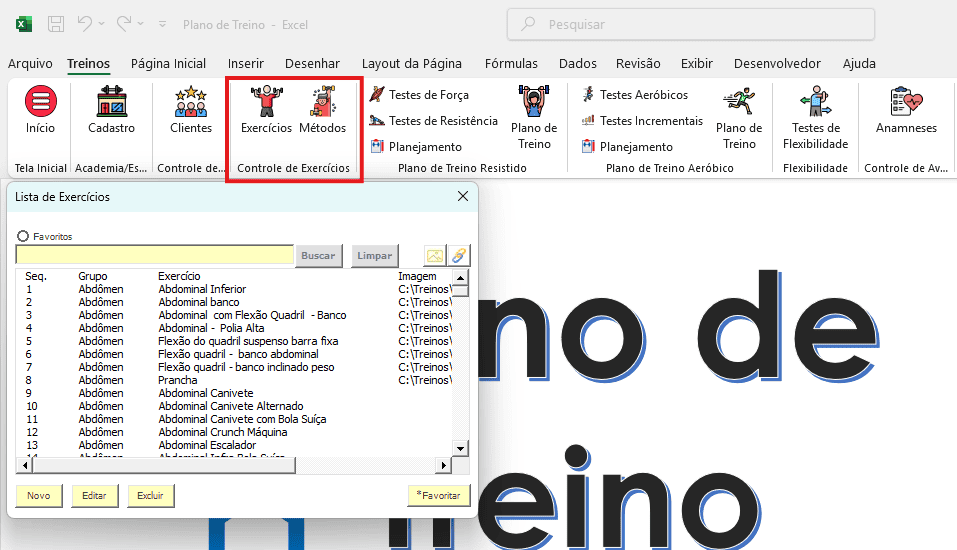Open Customize Quick Access Toolbar dropdown
The height and width of the screenshot is (550, 957).
(x=164, y=23)
